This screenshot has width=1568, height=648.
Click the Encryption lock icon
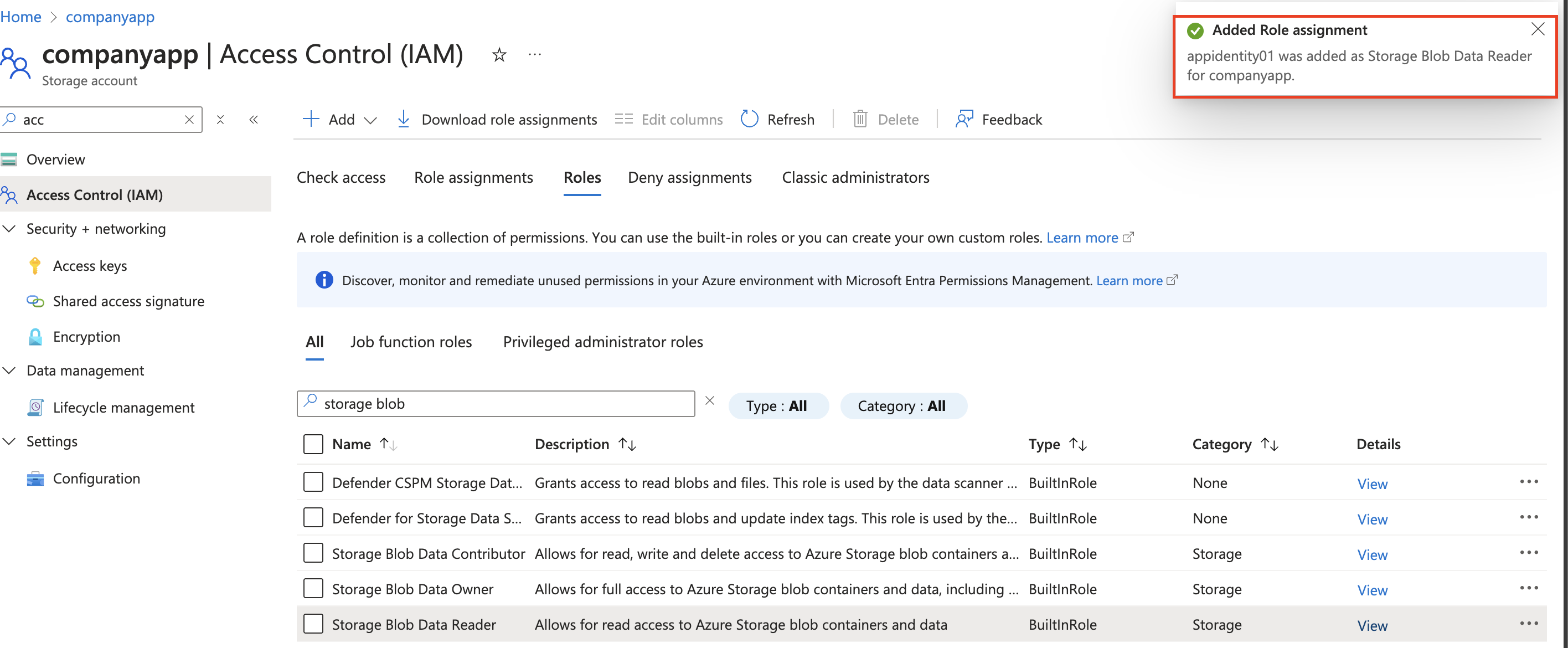pyautogui.click(x=35, y=337)
